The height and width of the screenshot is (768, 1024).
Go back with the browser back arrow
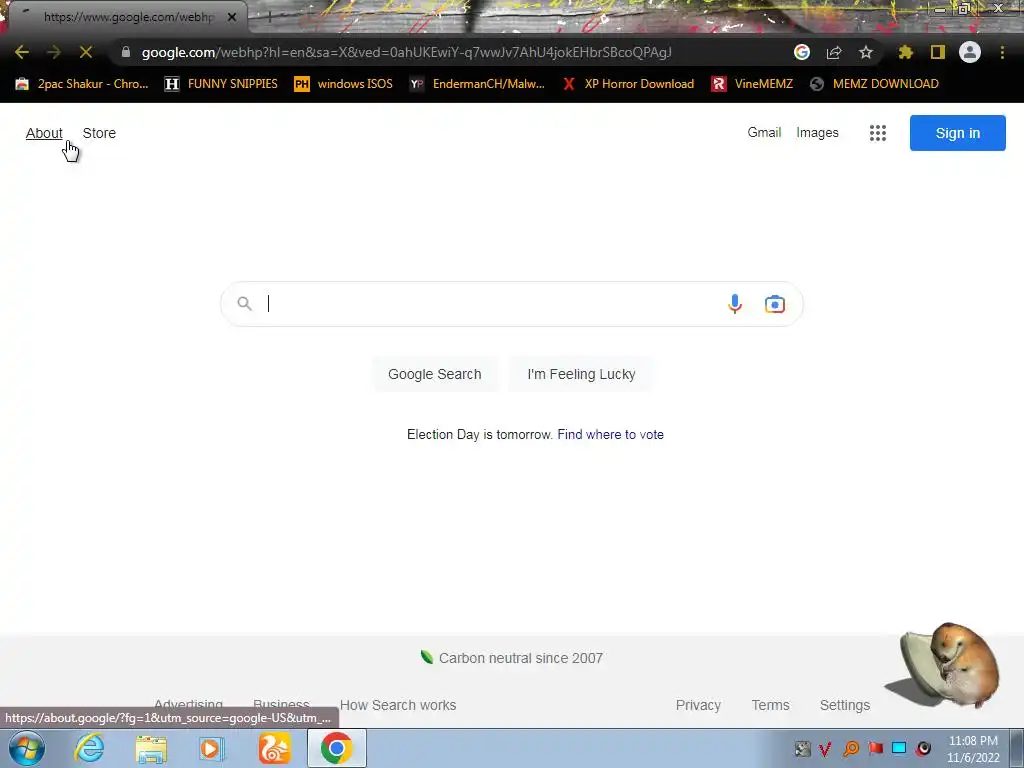click(x=22, y=52)
